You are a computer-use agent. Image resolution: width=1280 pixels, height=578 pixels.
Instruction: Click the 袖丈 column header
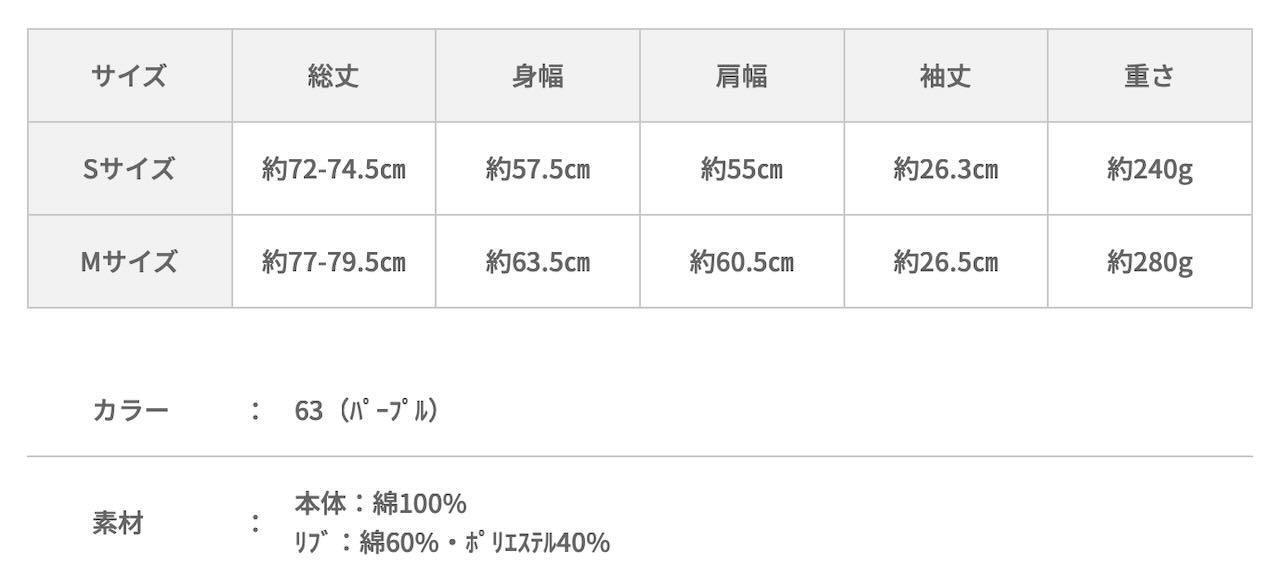click(x=946, y=76)
